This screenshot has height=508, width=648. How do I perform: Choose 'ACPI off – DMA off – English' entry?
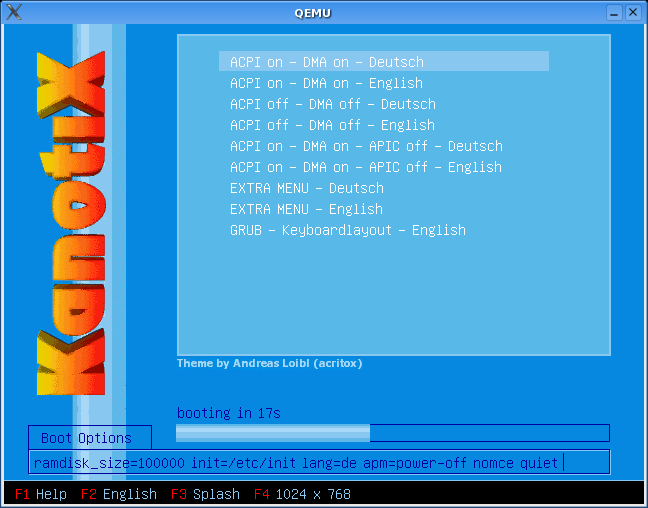(332, 125)
